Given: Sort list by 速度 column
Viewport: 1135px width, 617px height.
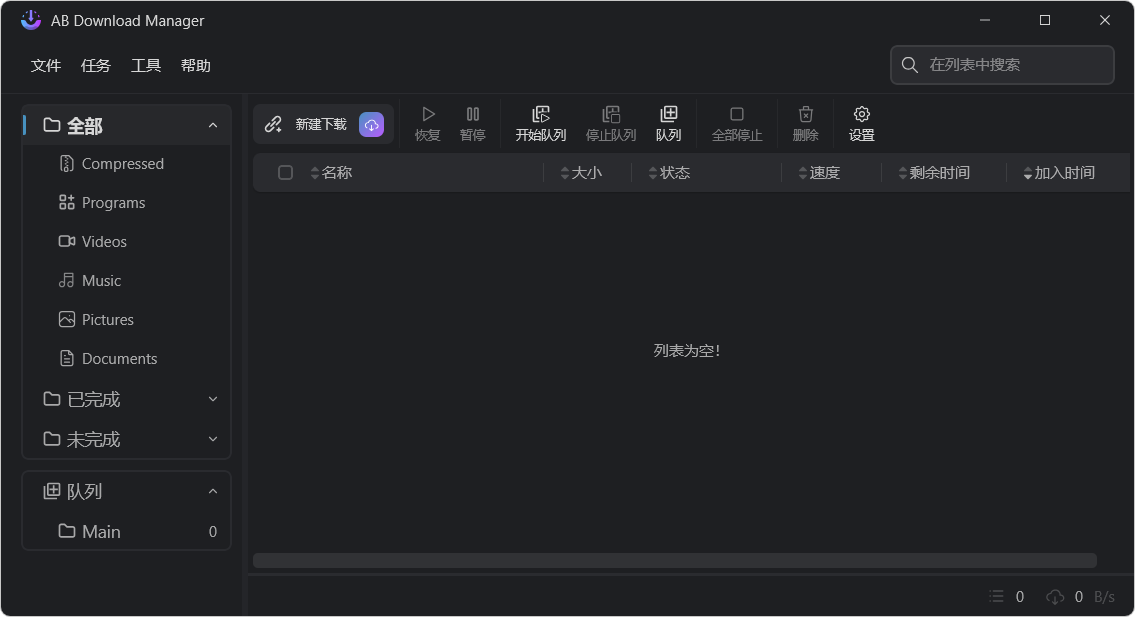Looking at the screenshot, I should [x=819, y=173].
